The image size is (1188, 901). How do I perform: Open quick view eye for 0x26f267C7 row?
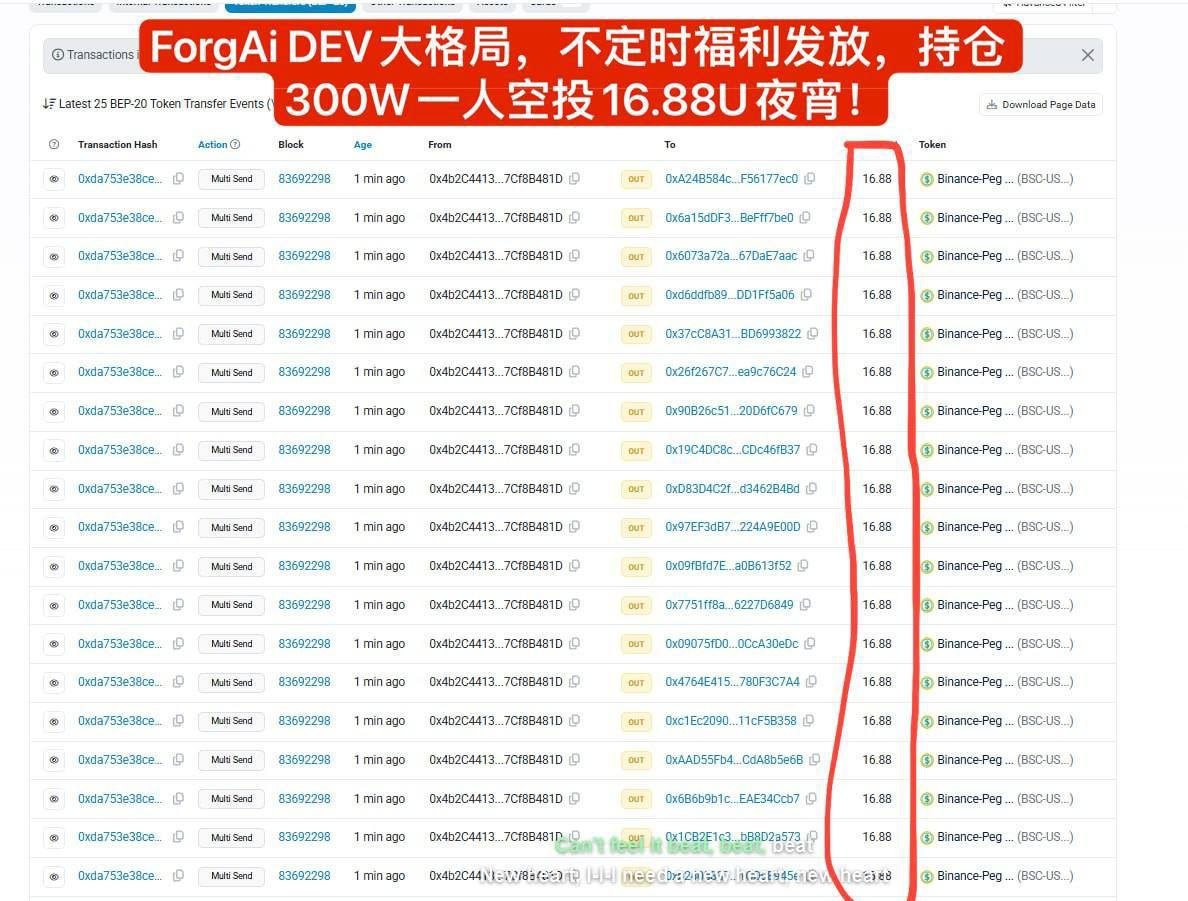(x=54, y=373)
